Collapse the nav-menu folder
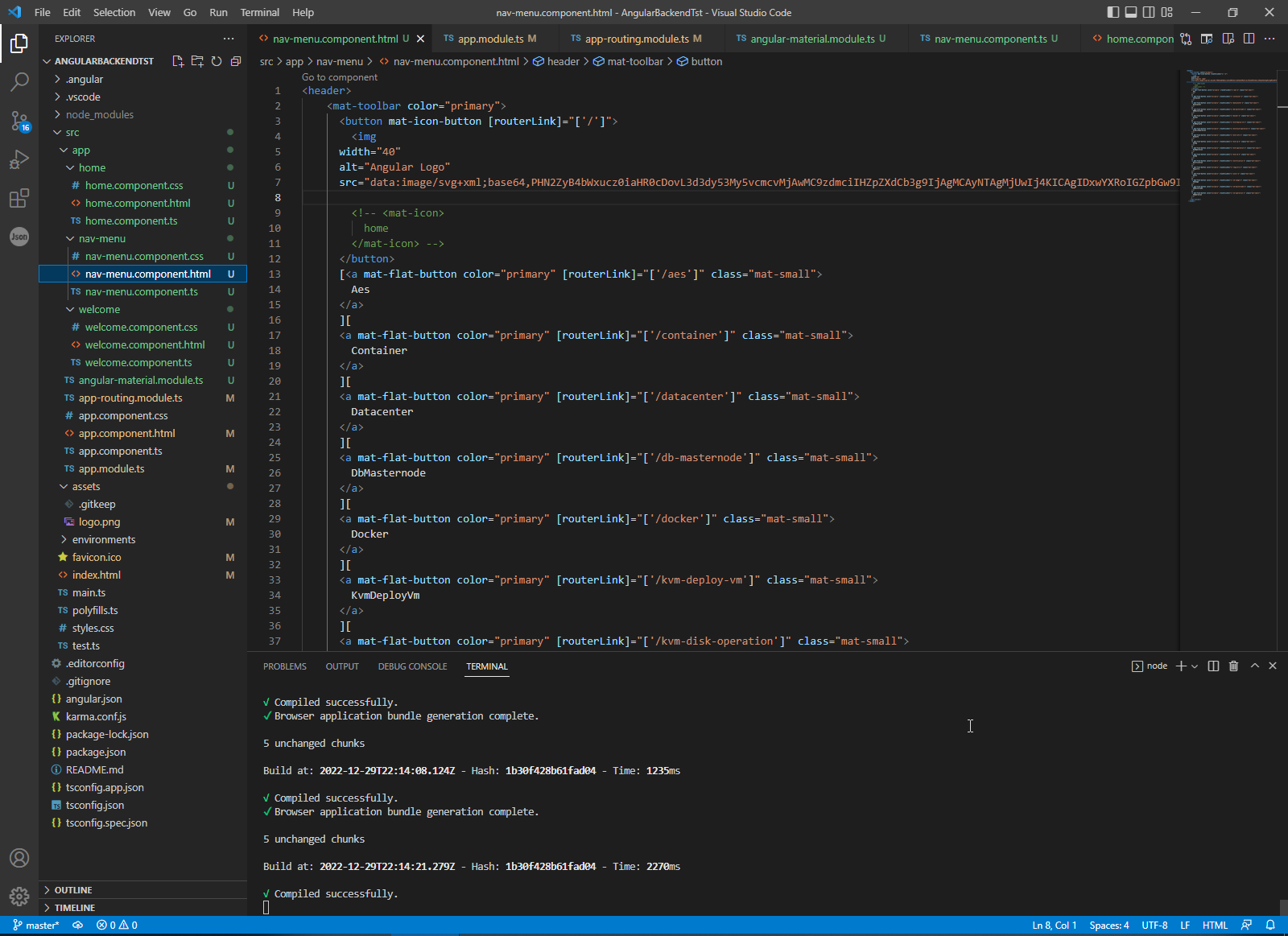The height and width of the screenshot is (936, 1288). (101, 238)
